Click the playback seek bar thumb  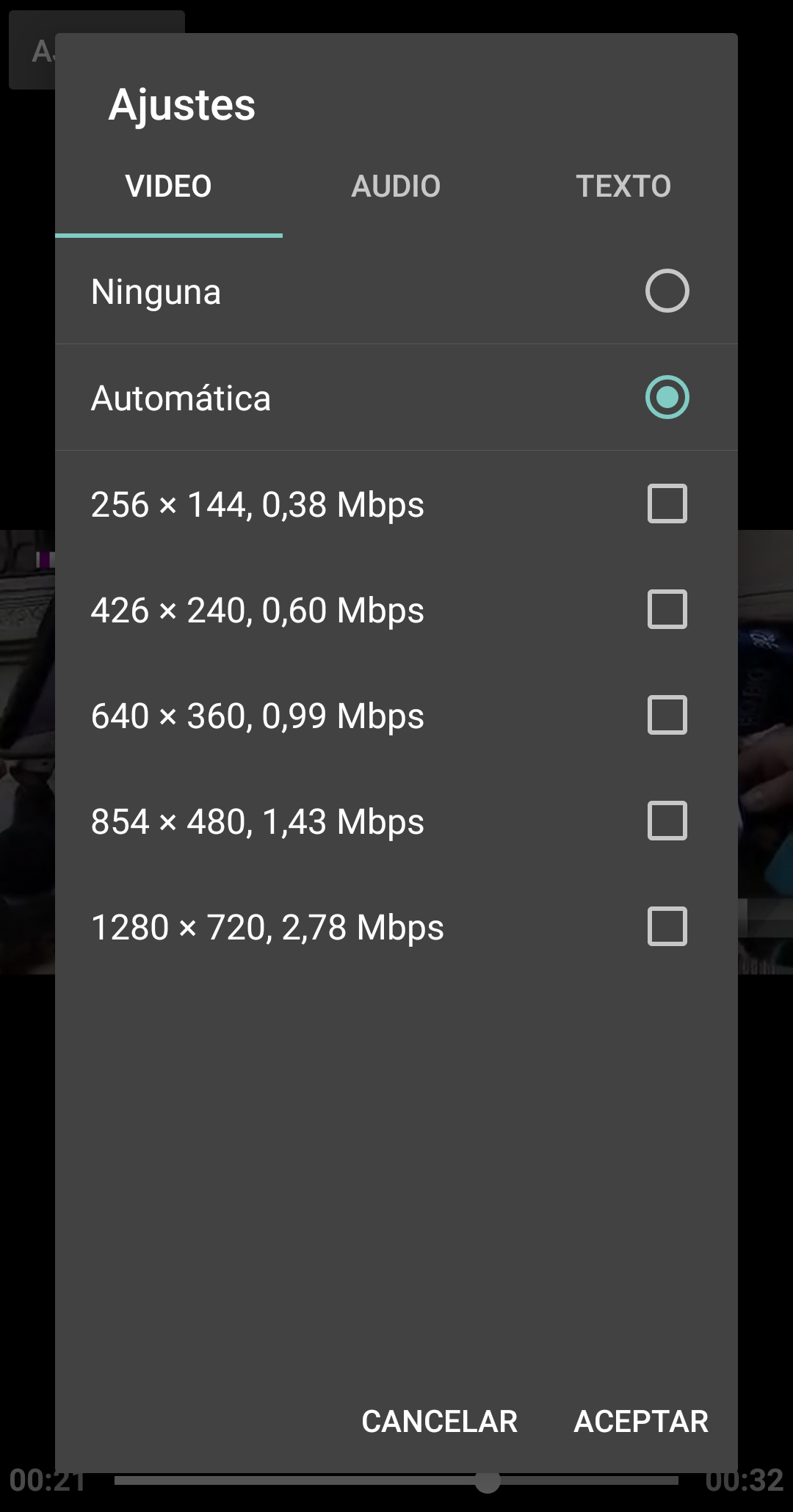tap(487, 1480)
